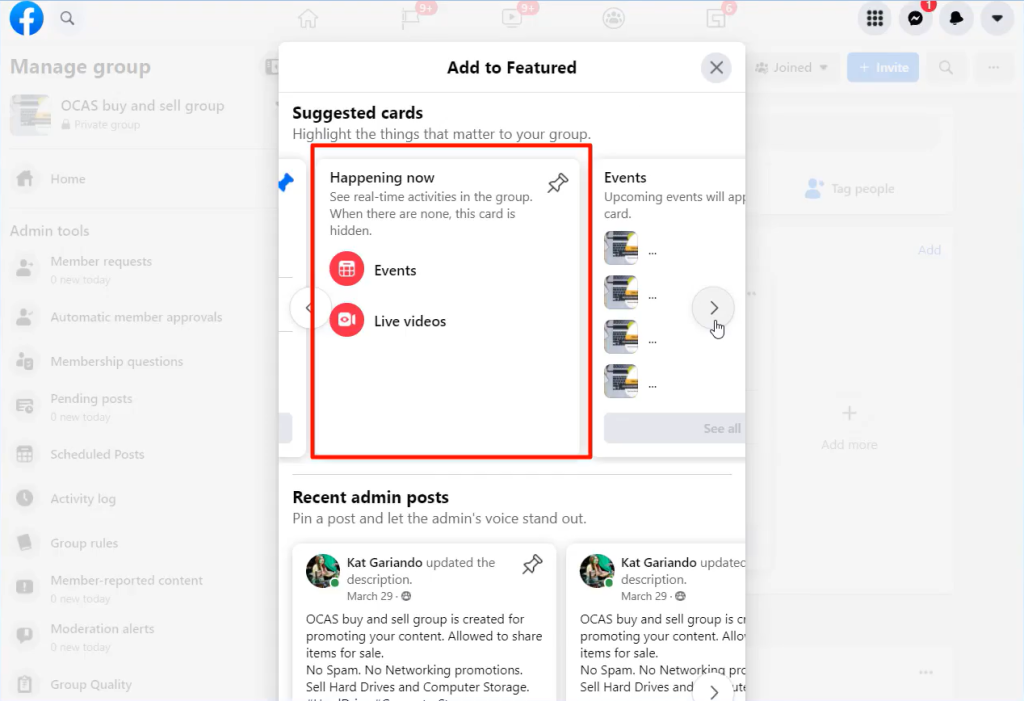
Task: Click the Invite button
Action: pos(882,68)
